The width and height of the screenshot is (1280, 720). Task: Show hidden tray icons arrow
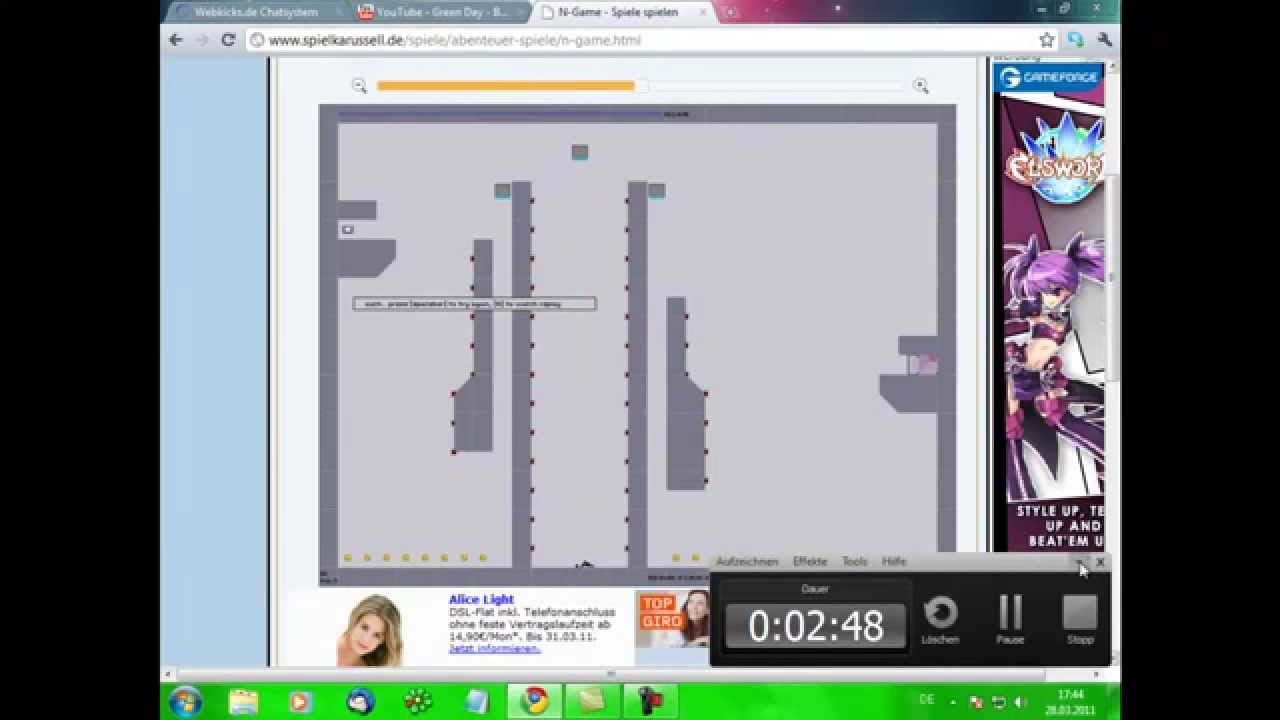point(953,702)
